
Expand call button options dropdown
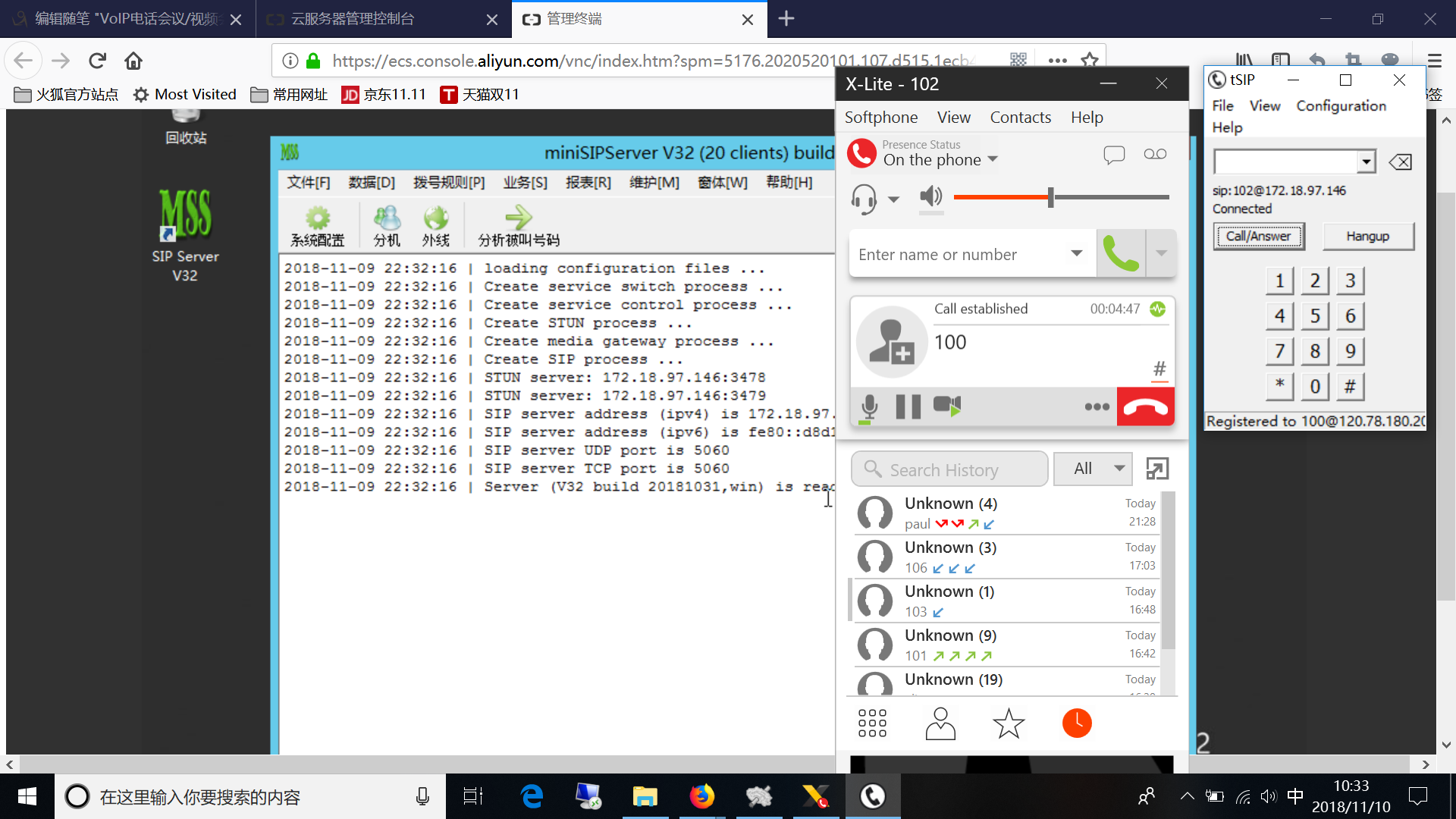[x=1161, y=254]
